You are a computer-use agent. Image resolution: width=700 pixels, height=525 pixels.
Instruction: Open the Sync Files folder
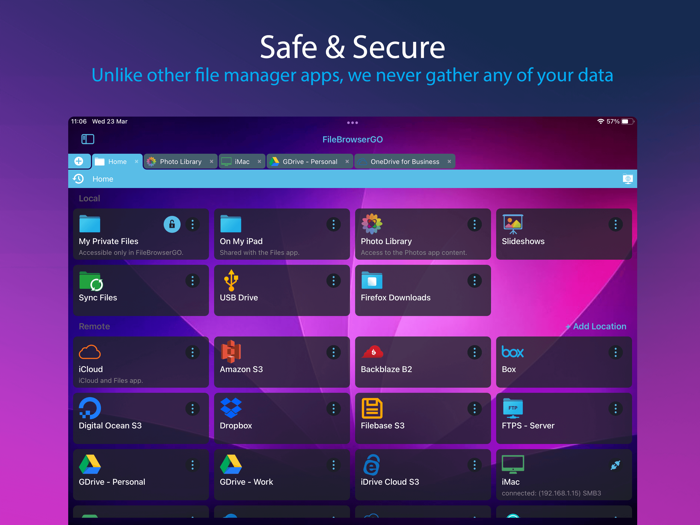point(141,290)
